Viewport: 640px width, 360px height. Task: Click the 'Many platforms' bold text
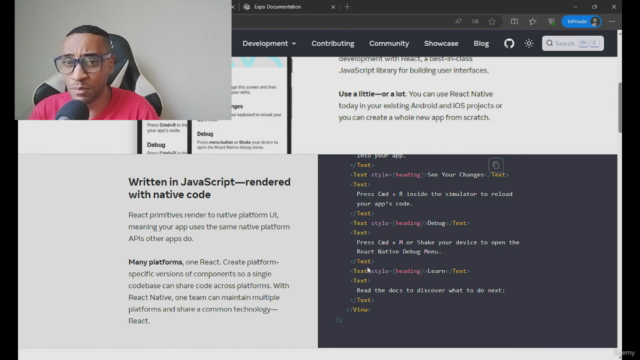(156, 262)
